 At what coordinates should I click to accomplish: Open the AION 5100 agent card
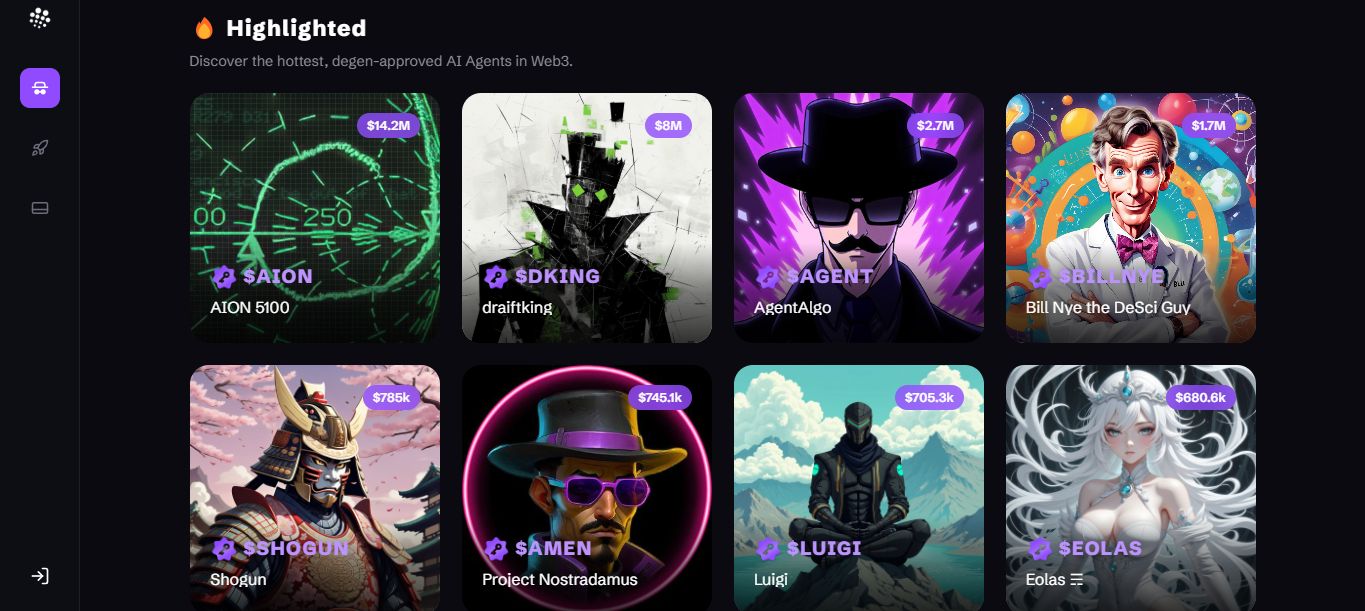tap(315, 218)
